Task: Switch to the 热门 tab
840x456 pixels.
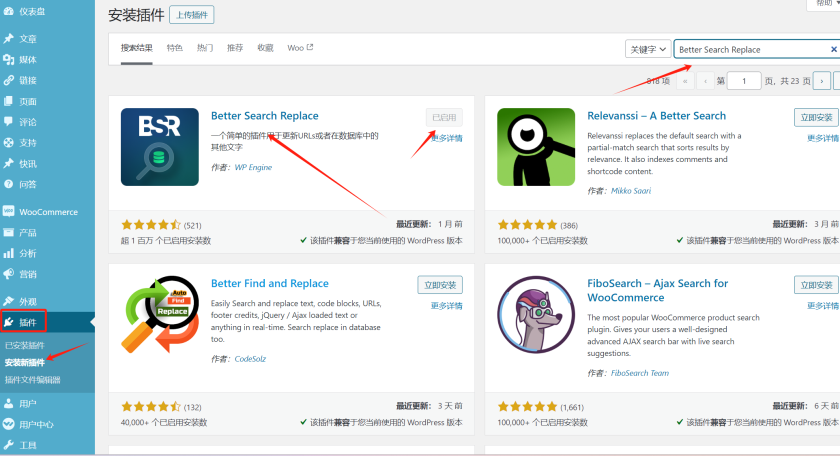Action: 205,48
